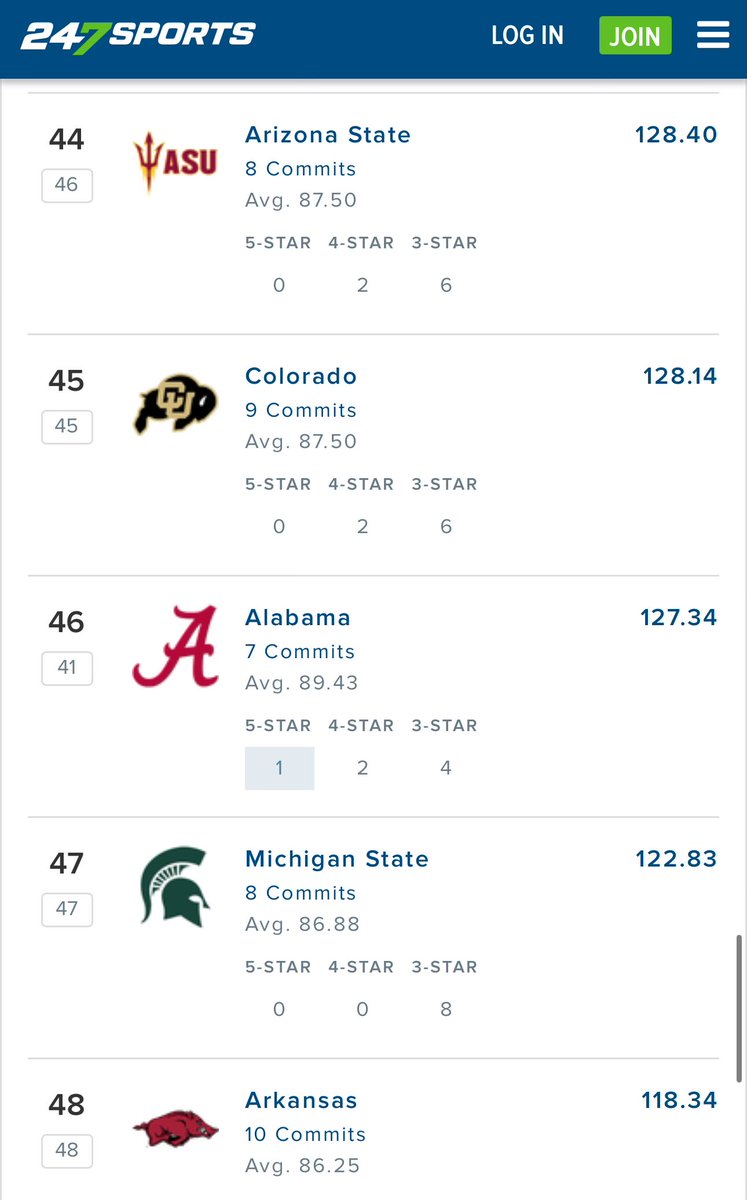Select the Arkansas Razorback logo
The height and width of the screenshot is (1200, 747).
(175, 1130)
